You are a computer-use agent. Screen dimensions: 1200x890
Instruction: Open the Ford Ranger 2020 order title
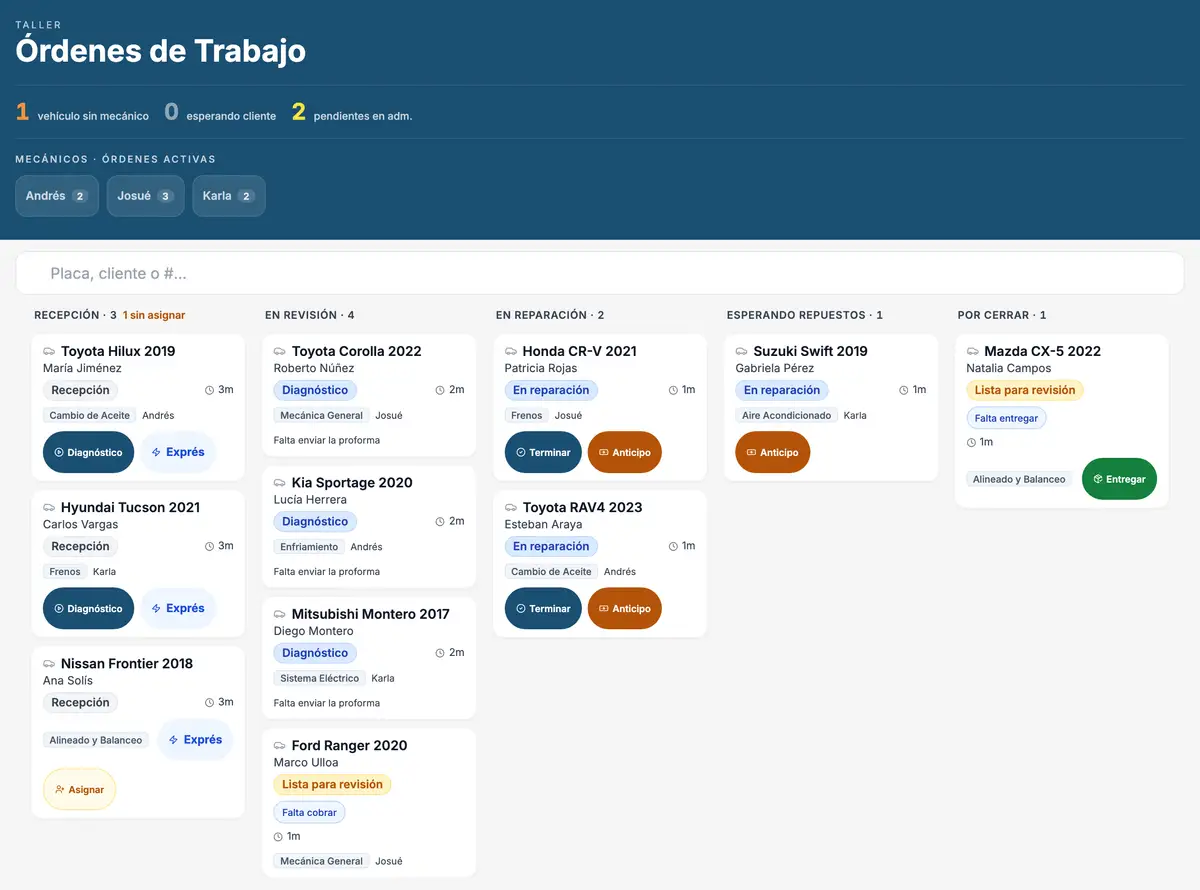350,745
